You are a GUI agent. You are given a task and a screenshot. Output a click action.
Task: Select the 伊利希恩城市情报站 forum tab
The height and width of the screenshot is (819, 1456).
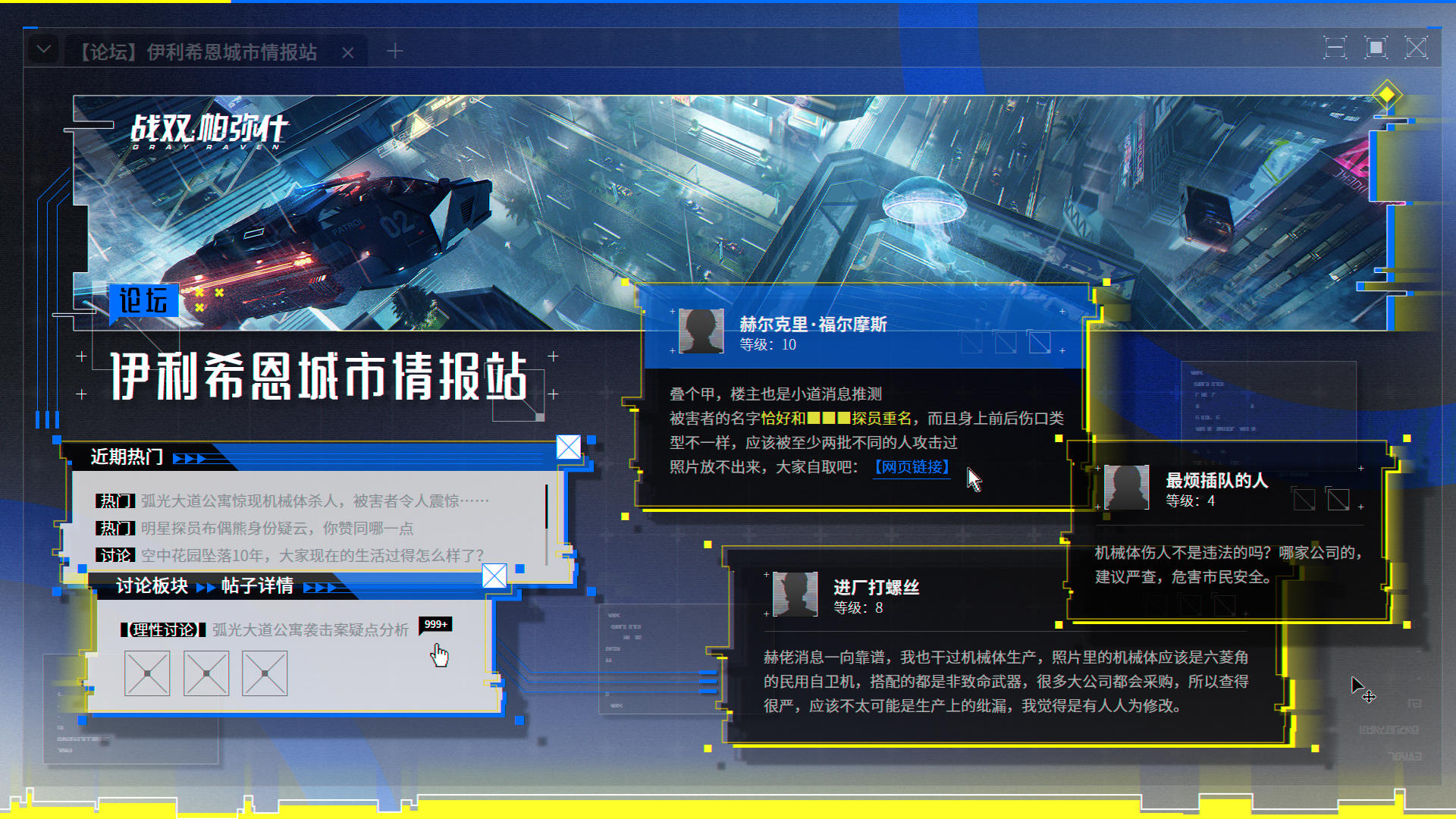[x=199, y=52]
